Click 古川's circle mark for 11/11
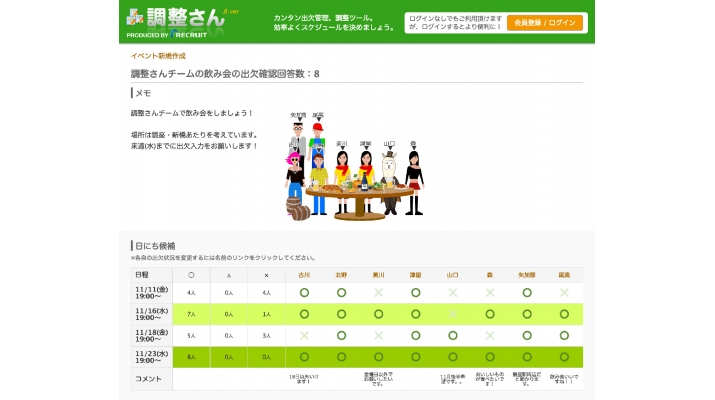The height and width of the screenshot is (400, 715). pyautogui.click(x=304, y=292)
